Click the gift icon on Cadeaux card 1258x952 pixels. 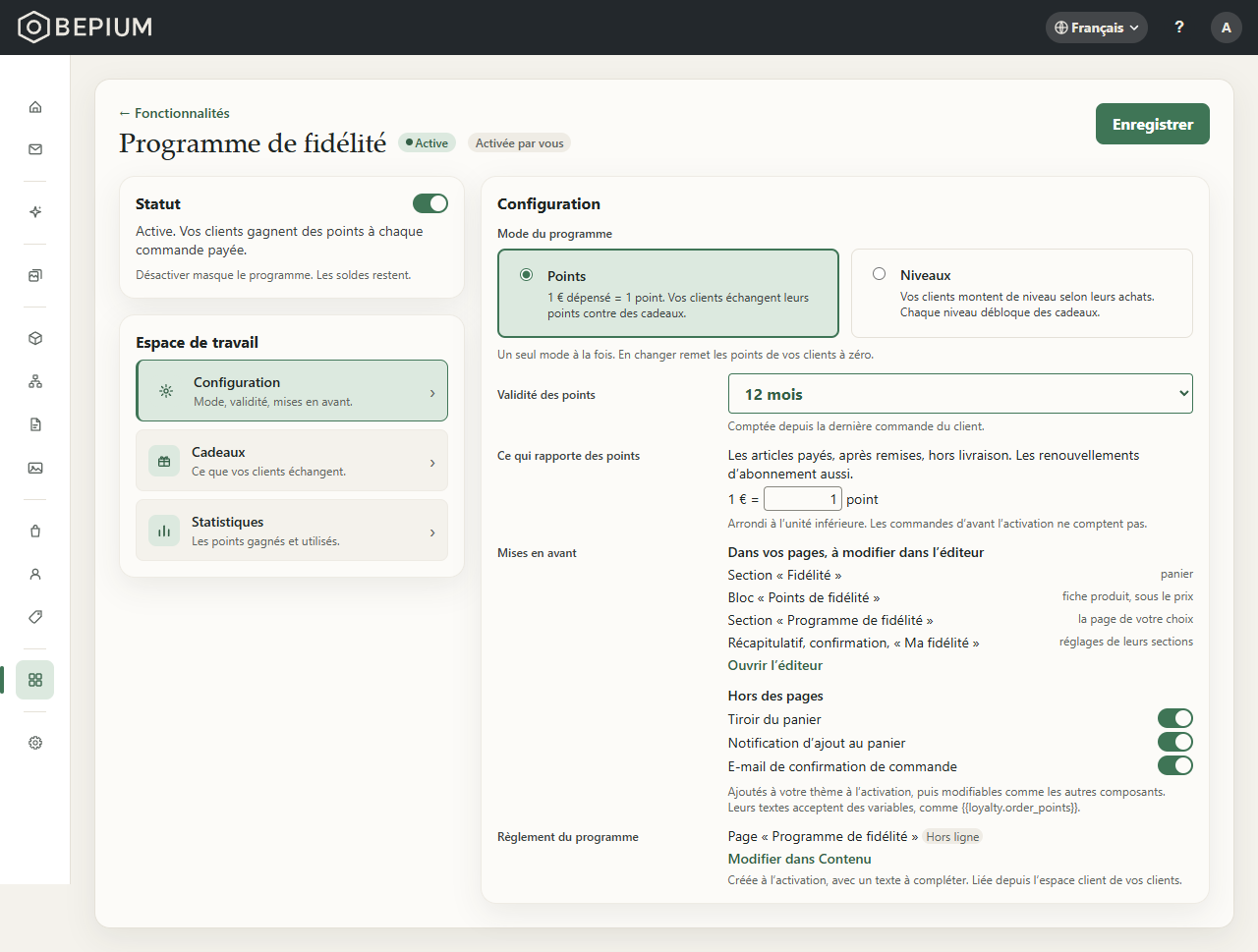(164, 461)
